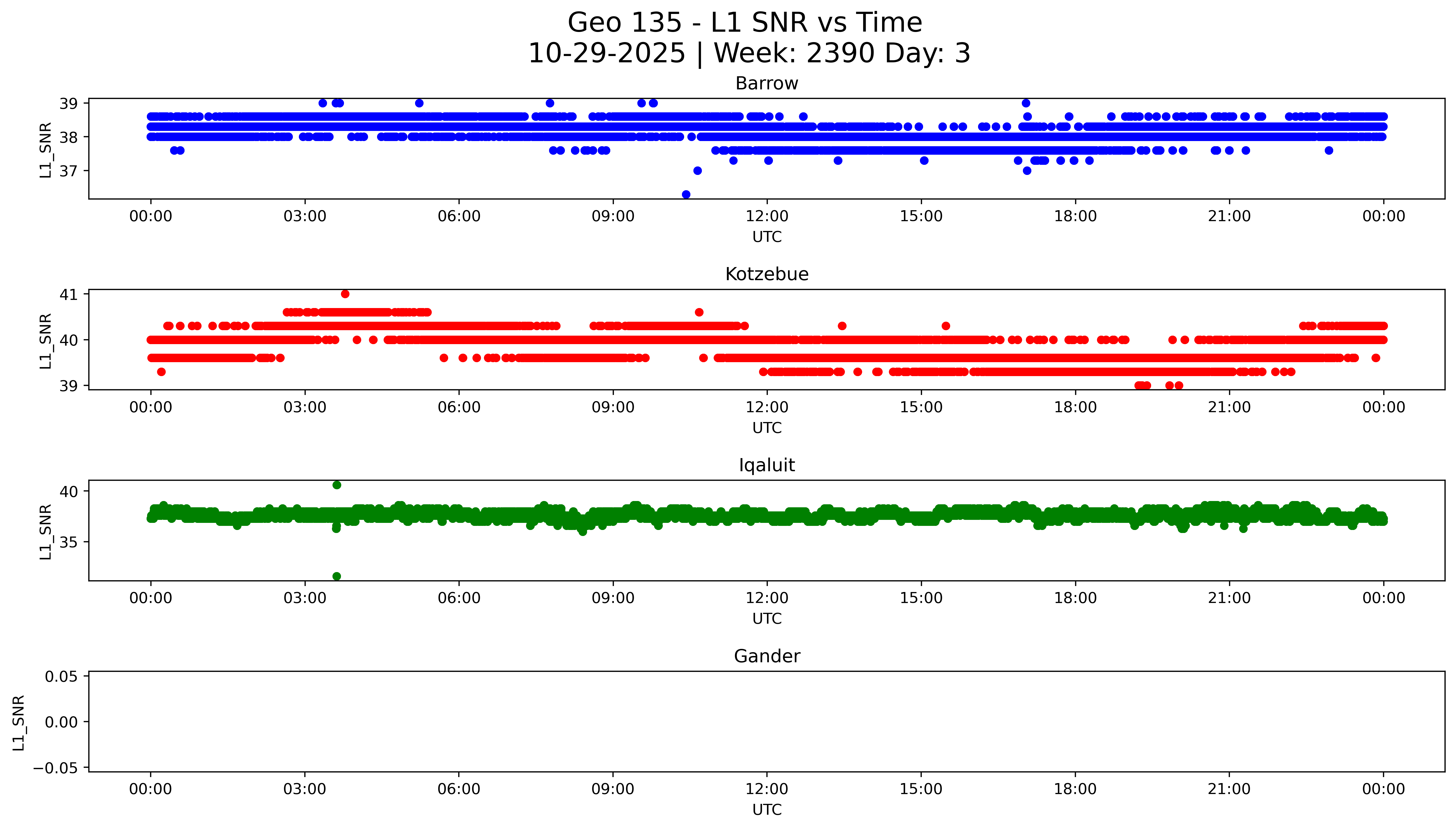
Task: Click the lowest blue outlier in Barrow plot
Action: click(686, 195)
